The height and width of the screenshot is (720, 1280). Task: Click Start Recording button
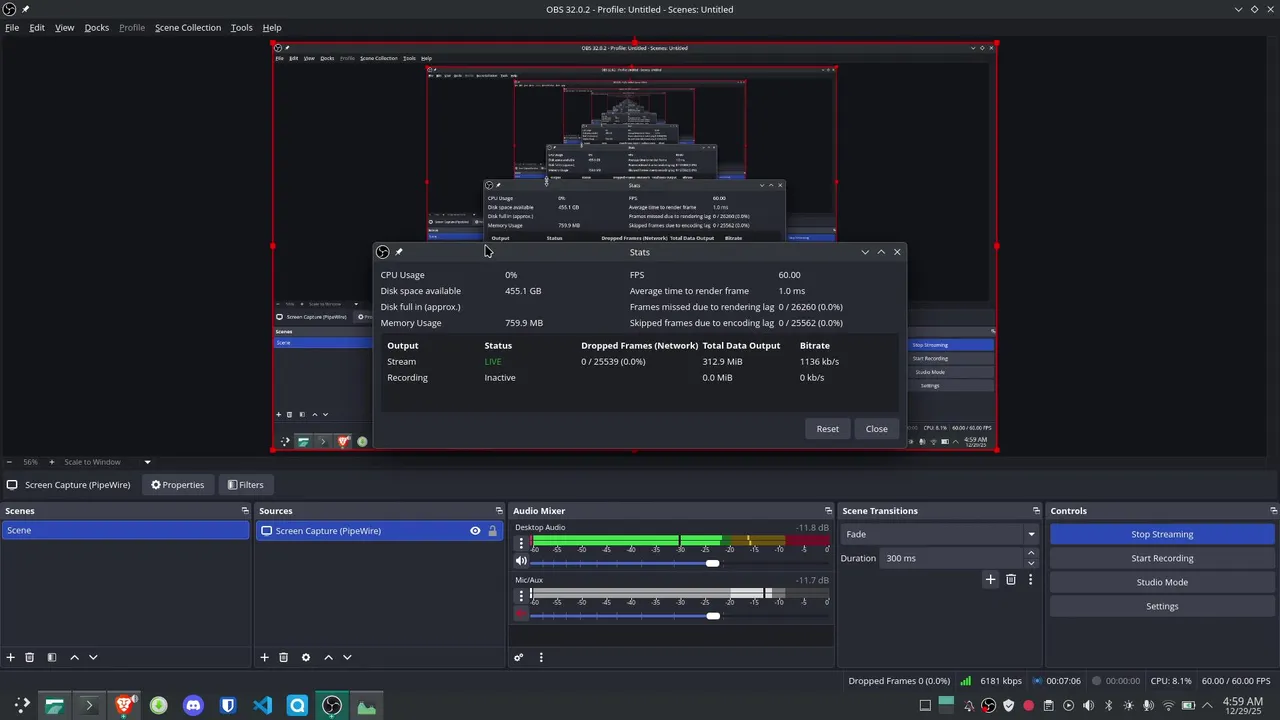(x=1162, y=558)
